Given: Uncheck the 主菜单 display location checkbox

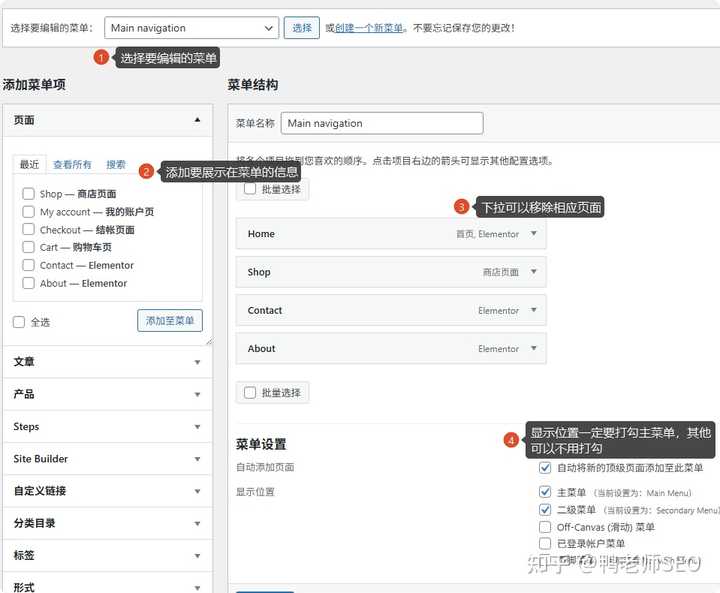Looking at the screenshot, I should (545, 492).
